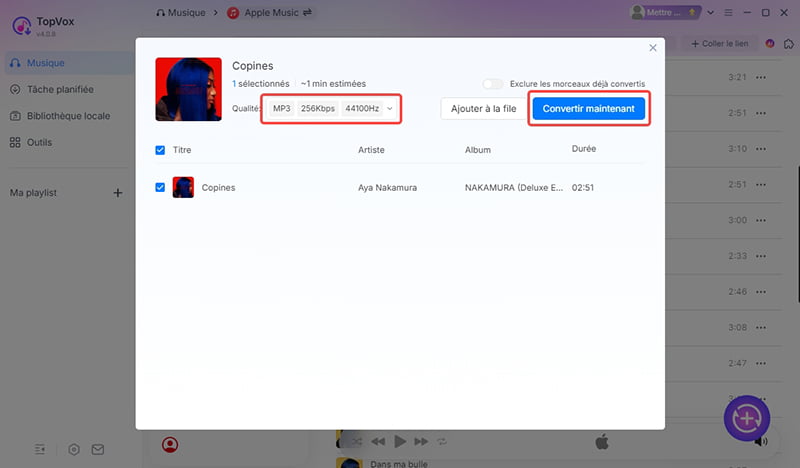This screenshot has width=800, height=468.
Task: Toggle shuffle in the player
Action: [357, 441]
